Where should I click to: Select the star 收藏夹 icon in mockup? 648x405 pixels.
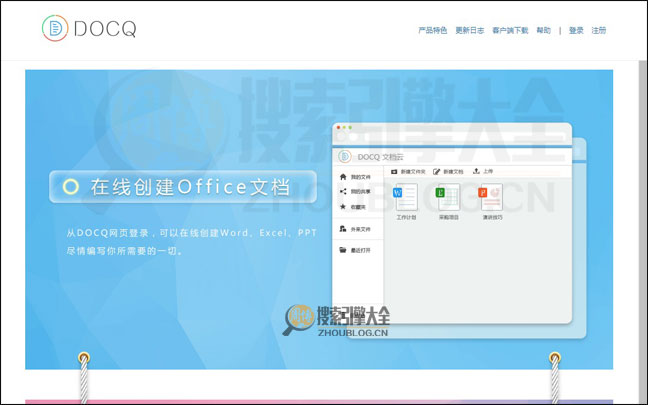343,207
